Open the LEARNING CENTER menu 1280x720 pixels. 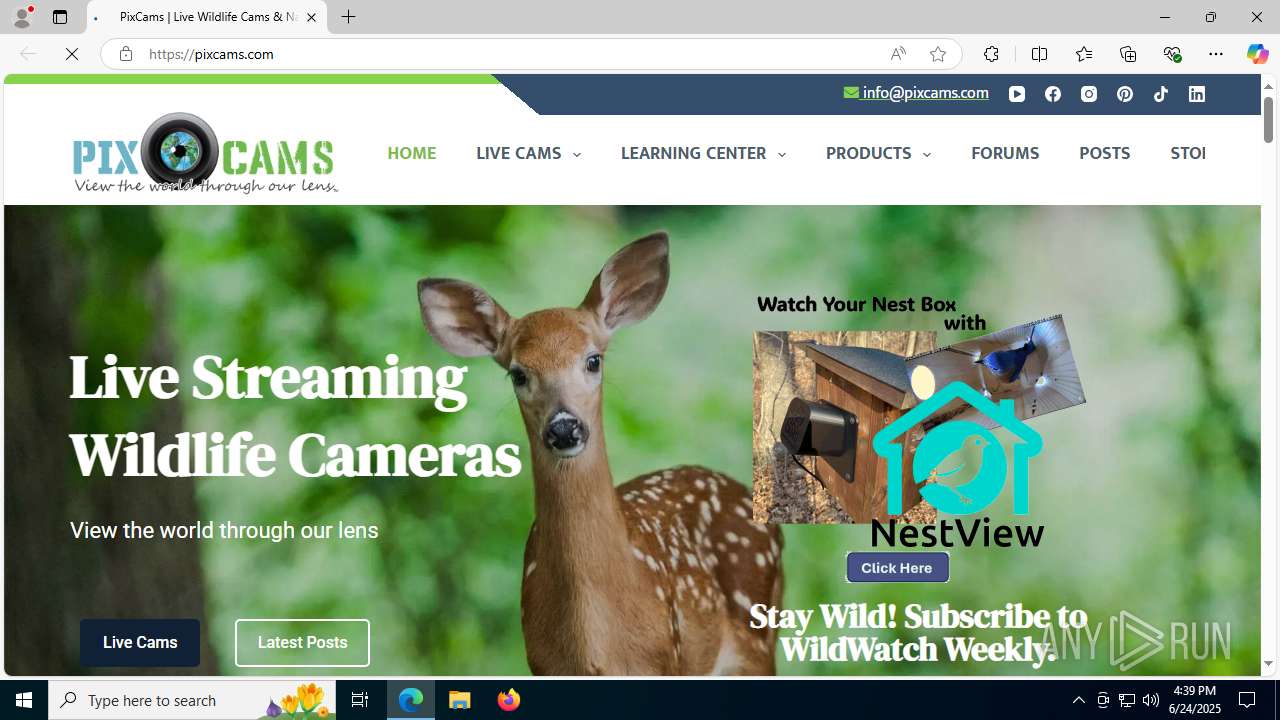693,153
